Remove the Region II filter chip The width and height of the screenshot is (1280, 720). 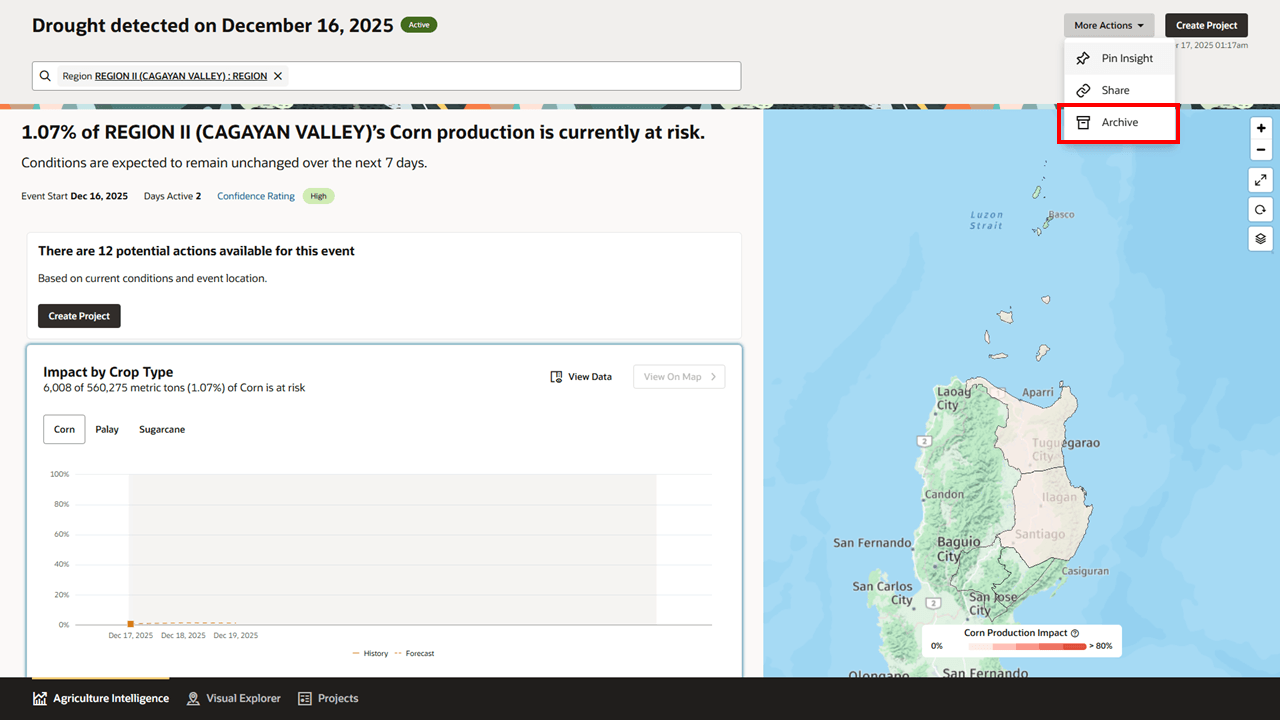pyautogui.click(x=278, y=76)
